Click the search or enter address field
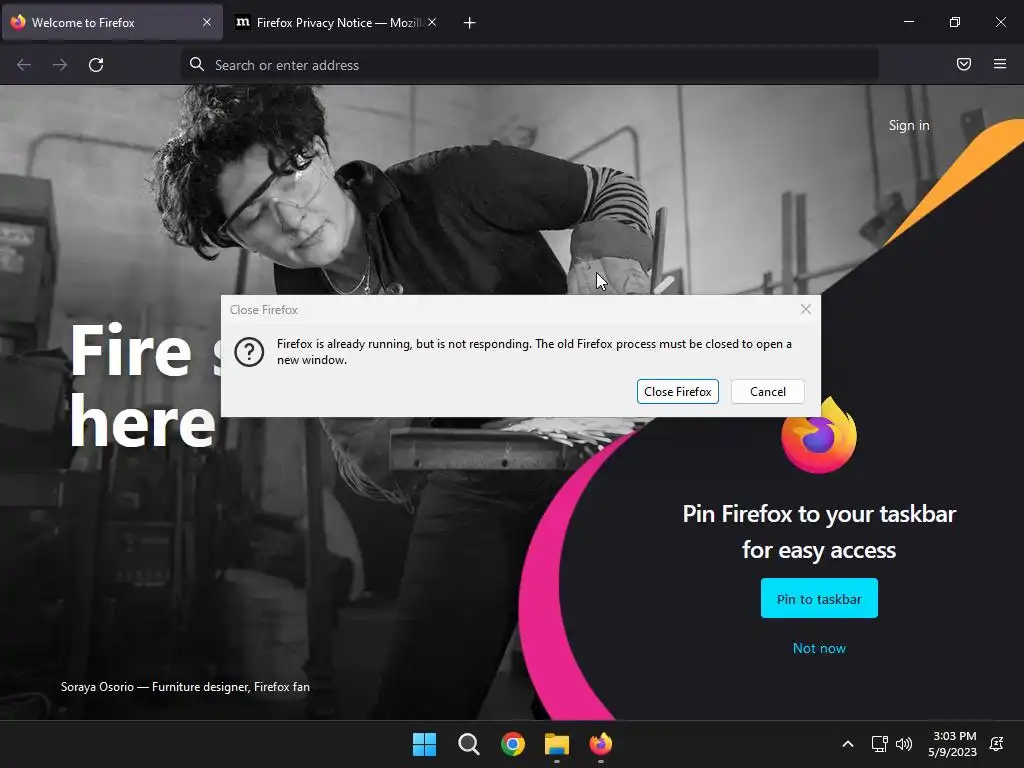Screen dimensions: 1024x768 coord(529,65)
